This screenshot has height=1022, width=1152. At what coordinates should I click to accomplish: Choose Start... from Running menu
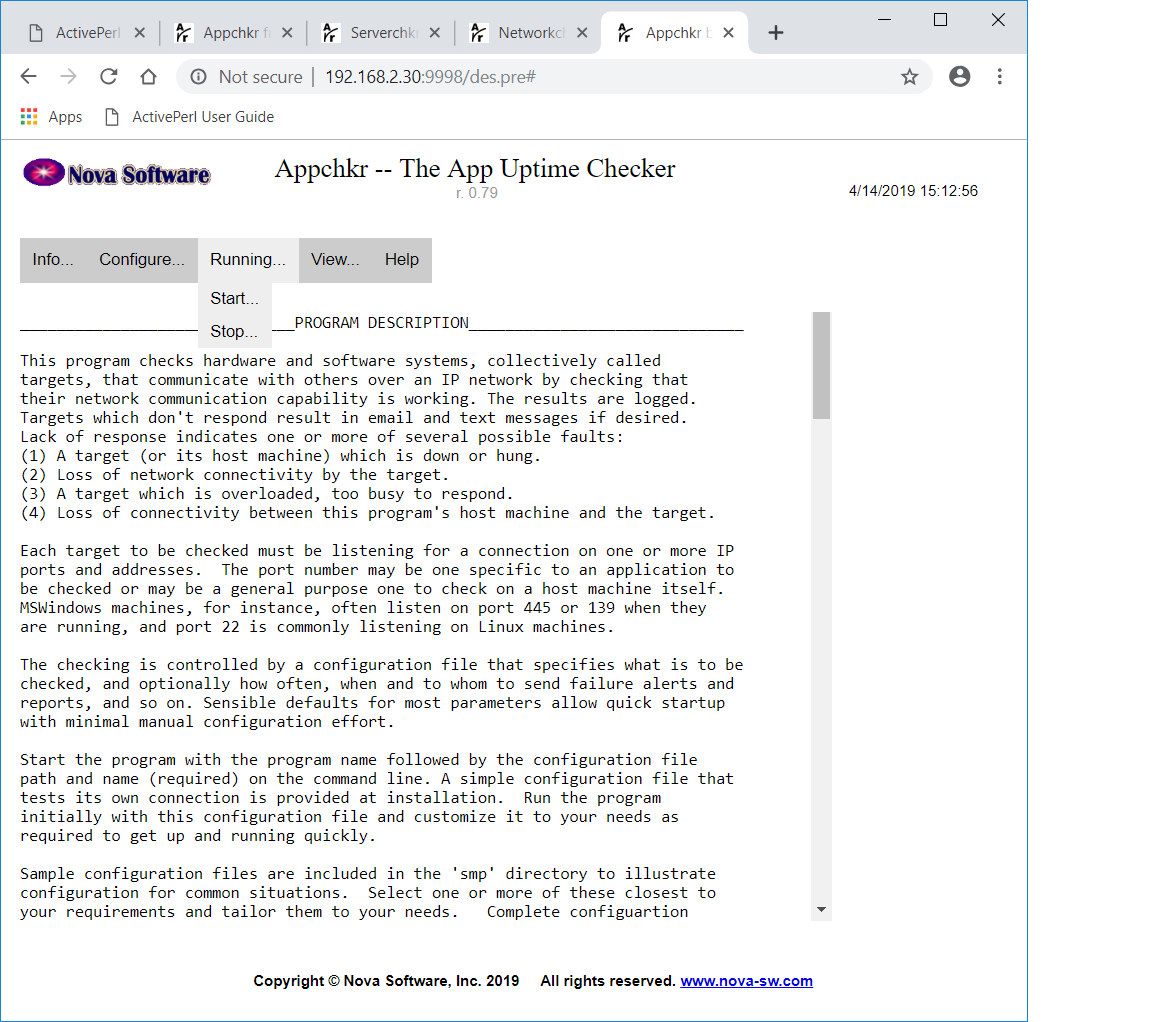tap(234, 298)
